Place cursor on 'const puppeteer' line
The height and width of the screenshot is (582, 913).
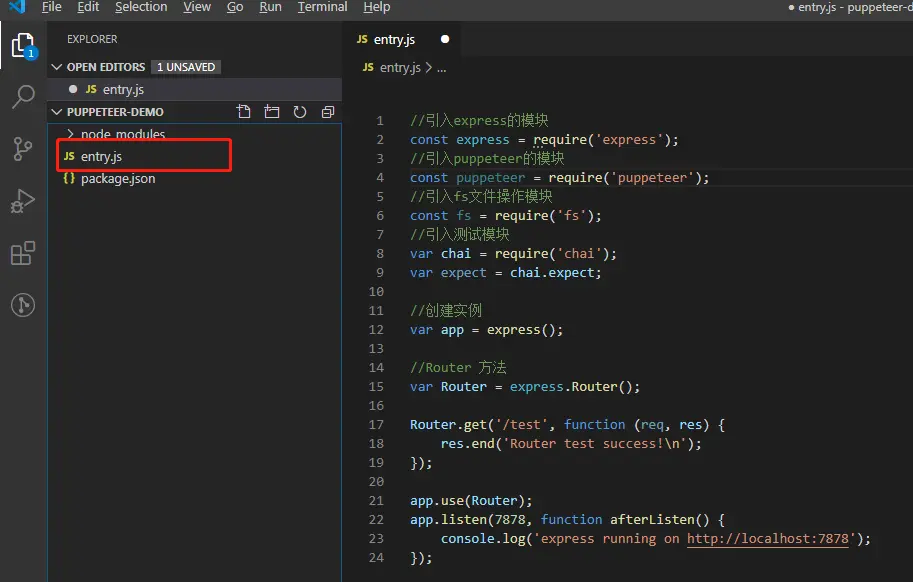point(559,178)
